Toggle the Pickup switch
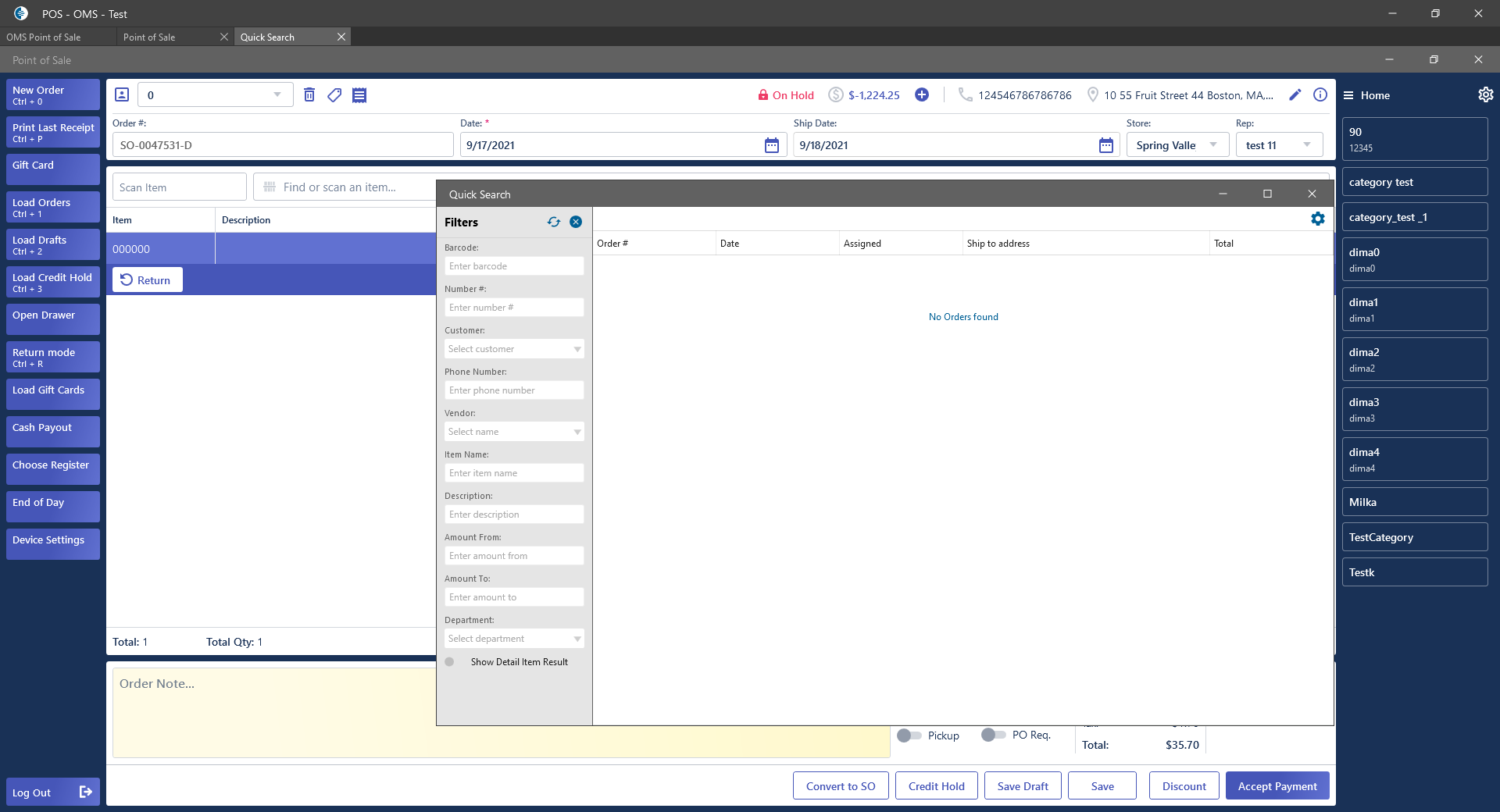1500x812 pixels. 909,735
